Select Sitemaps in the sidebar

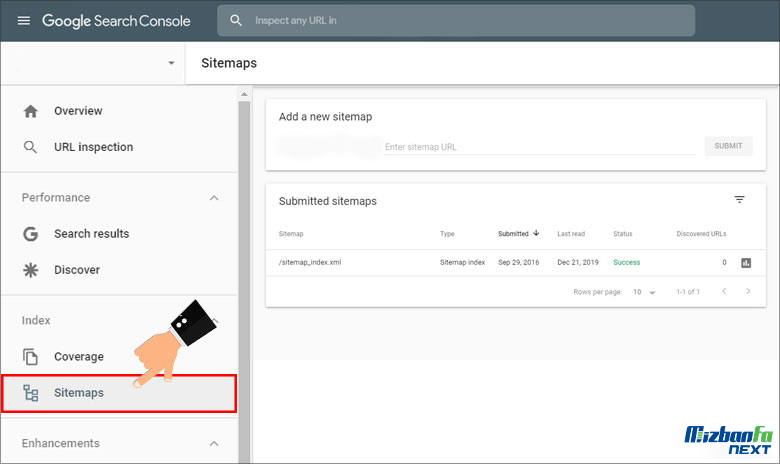click(79, 393)
